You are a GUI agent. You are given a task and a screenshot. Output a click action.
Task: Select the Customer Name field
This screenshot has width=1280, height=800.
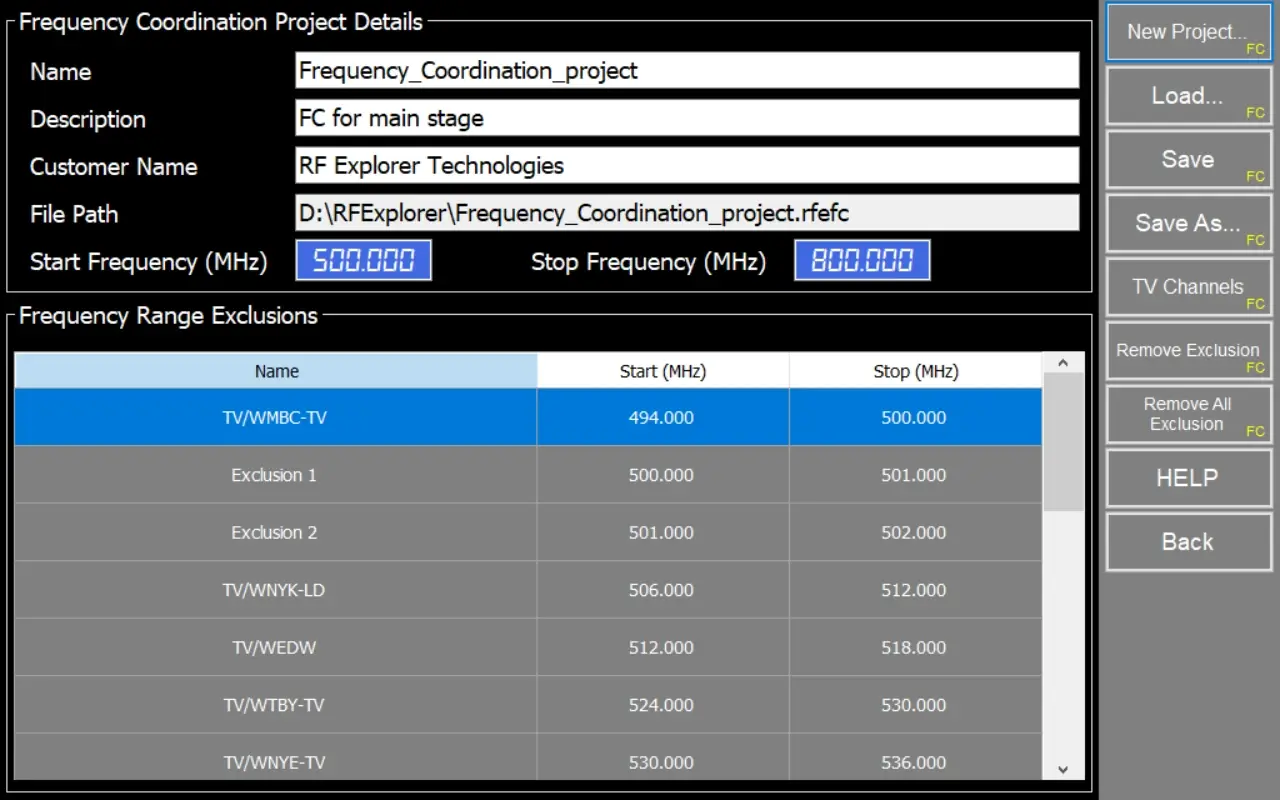(x=687, y=166)
